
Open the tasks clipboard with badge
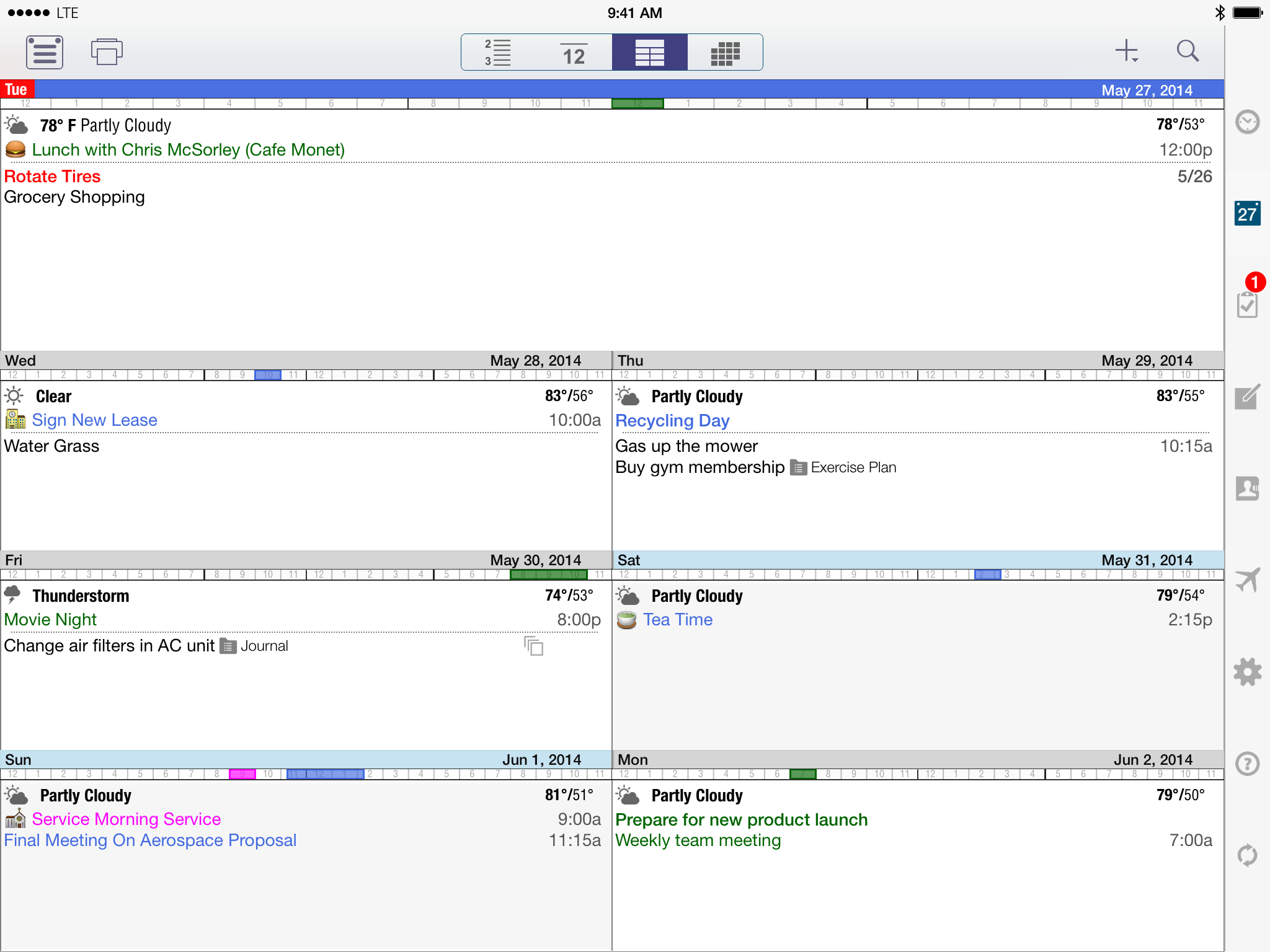[x=1247, y=304]
